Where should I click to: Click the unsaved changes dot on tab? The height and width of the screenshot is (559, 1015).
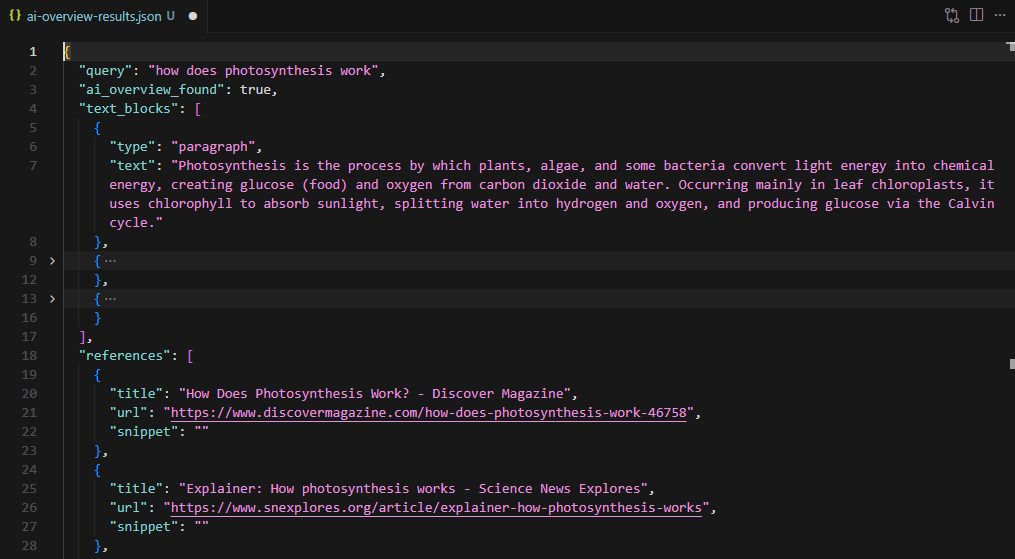(192, 16)
